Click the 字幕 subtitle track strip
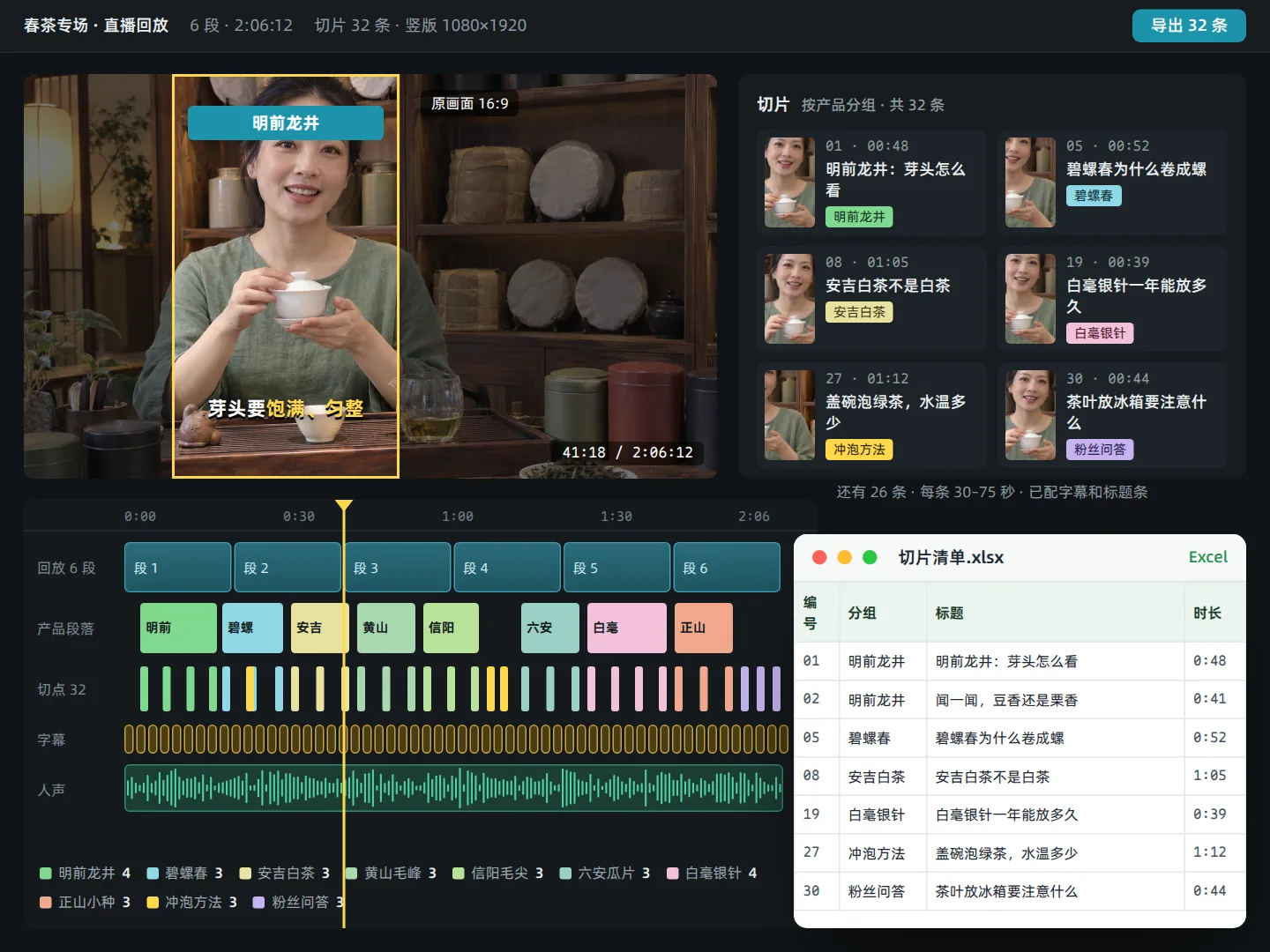Image resolution: width=1270 pixels, height=952 pixels. pos(456,739)
